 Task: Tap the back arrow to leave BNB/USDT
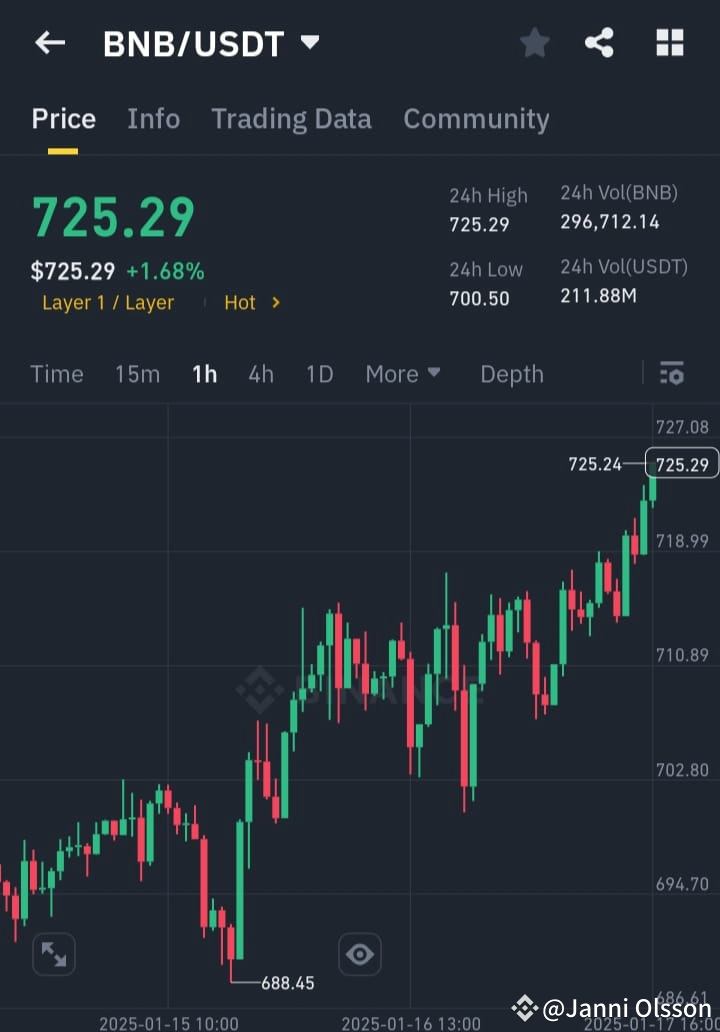[50, 42]
